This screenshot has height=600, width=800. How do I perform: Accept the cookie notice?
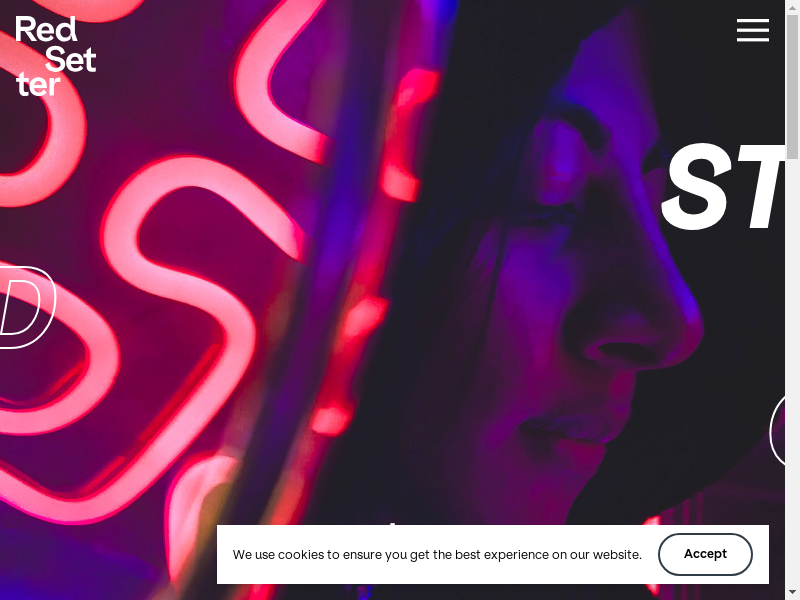coord(705,554)
